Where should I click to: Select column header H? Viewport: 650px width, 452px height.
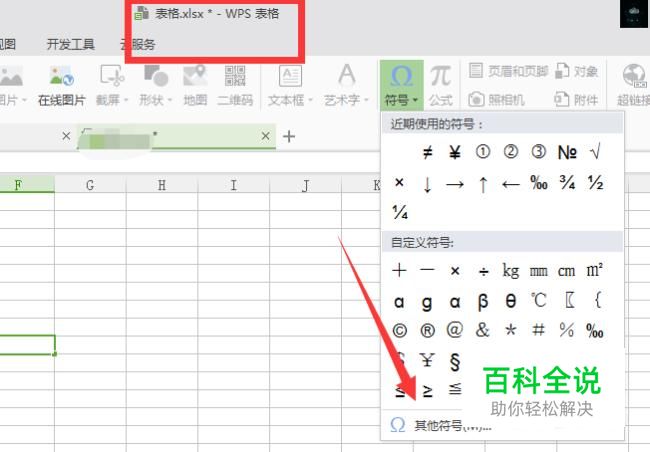tap(162, 185)
